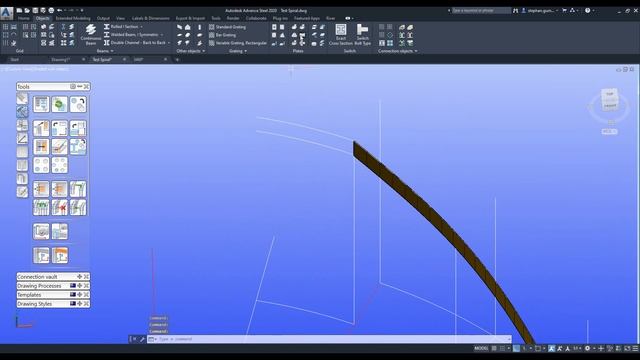Expand the Grating panel dropdown
Viewport: 640px width, 360px height.
[x=238, y=51]
